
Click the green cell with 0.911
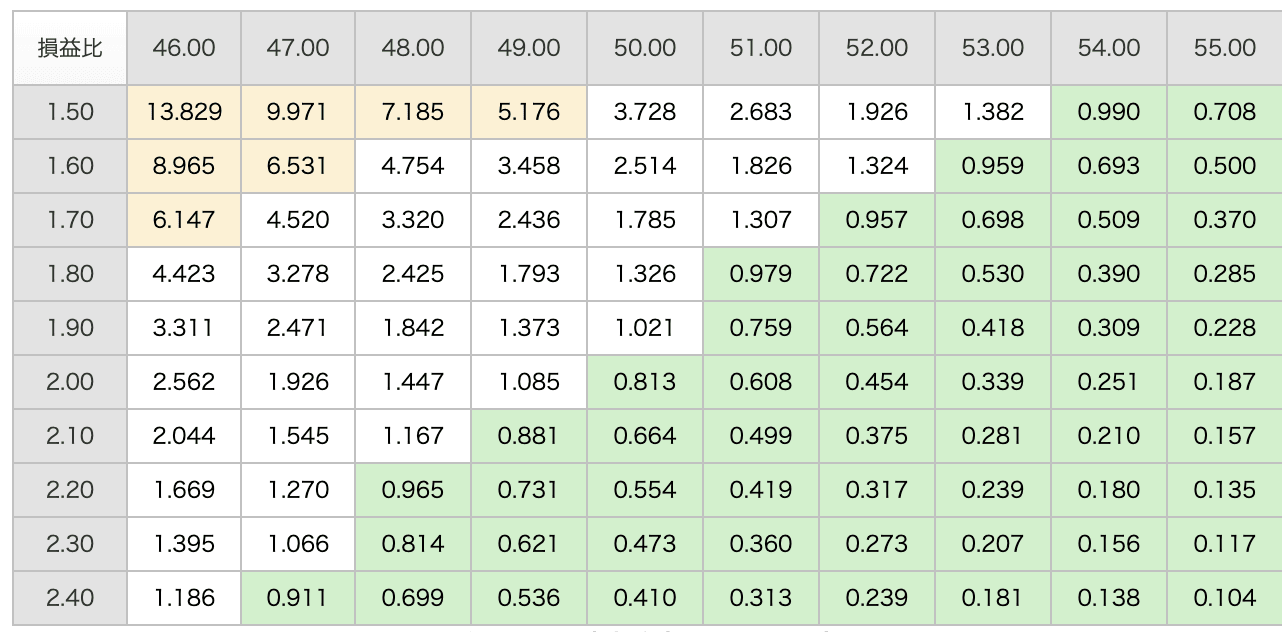[x=298, y=598]
